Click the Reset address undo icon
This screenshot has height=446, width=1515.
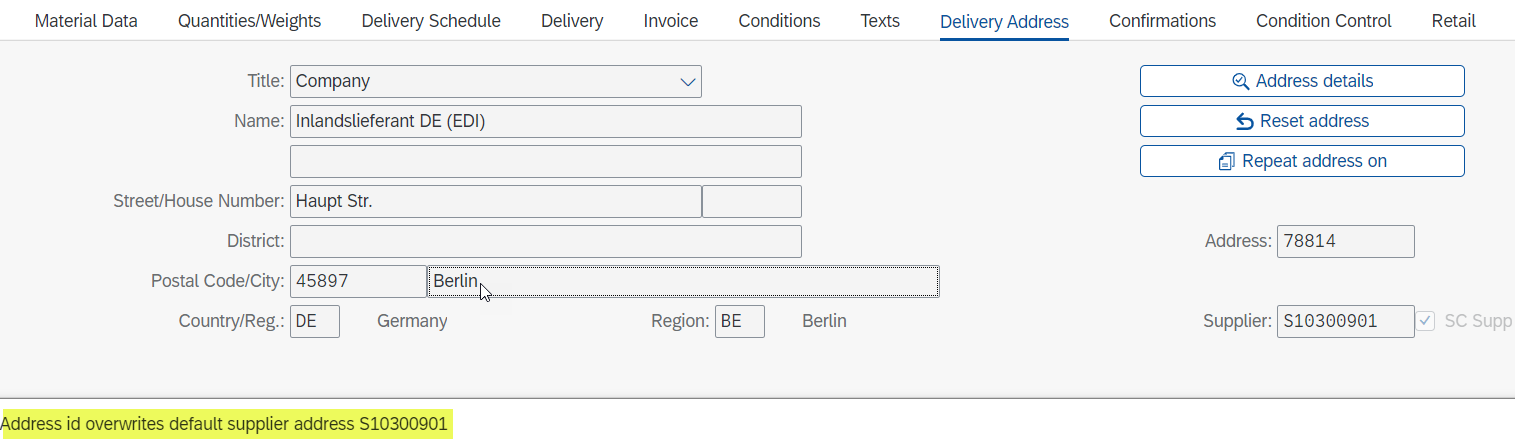(x=1245, y=121)
